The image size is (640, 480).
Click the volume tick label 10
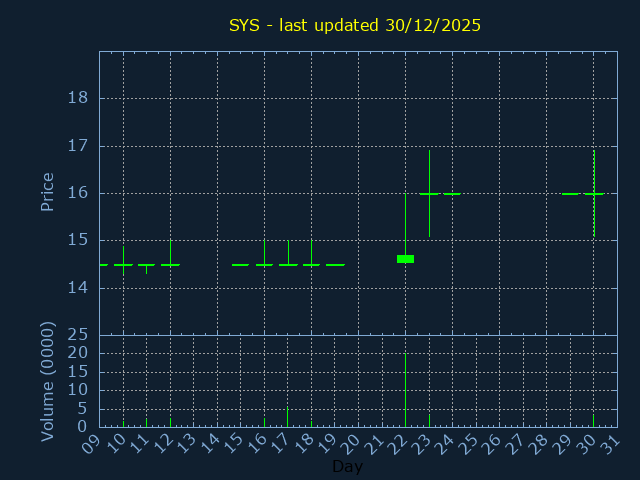[78, 390]
